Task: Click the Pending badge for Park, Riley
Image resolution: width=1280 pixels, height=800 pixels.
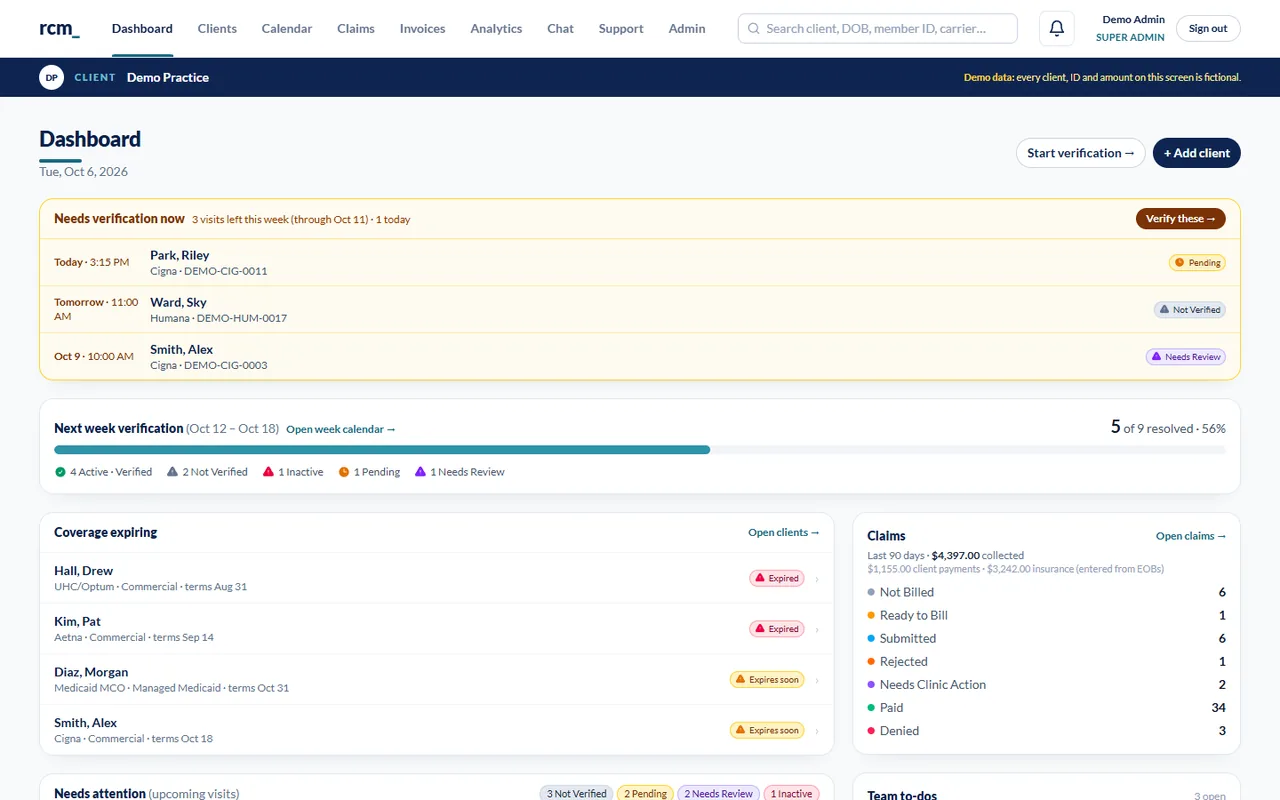Action: tap(1197, 263)
